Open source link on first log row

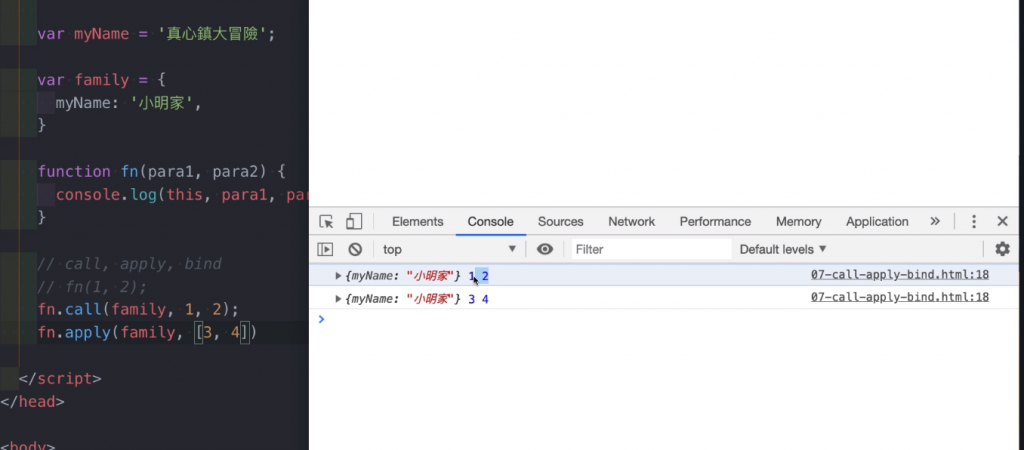pyautogui.click(x=900, y=275)
